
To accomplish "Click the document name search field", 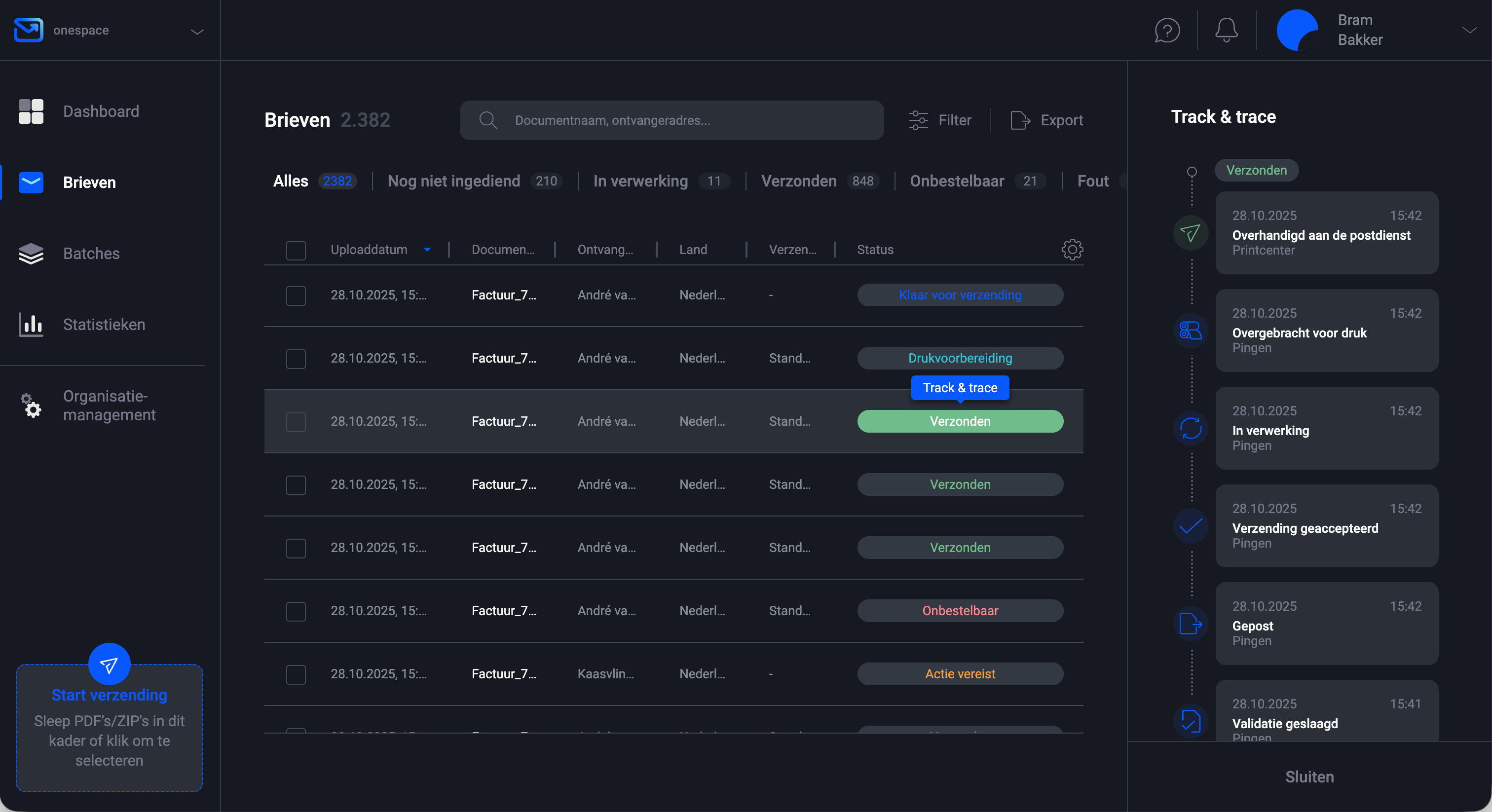I will [x=672, y=120].
